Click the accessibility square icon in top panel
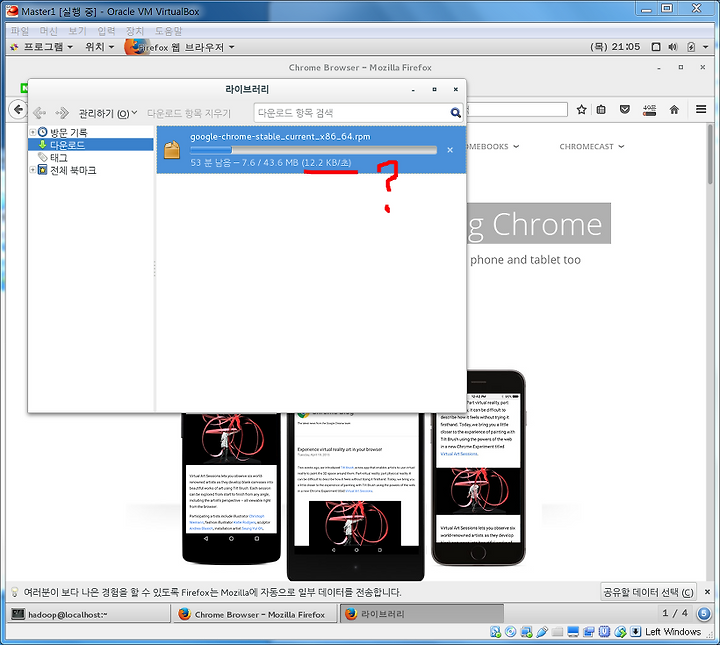Image resolution: width=720 pixels, height=645 pixels. [656, 47]
